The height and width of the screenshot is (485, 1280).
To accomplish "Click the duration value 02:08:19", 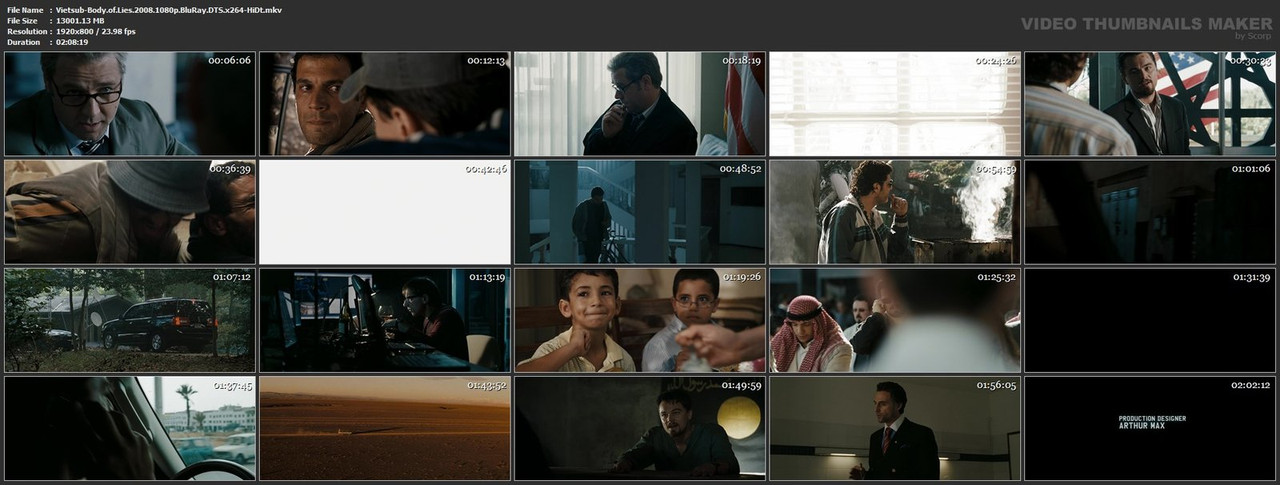I will (72, 42).
